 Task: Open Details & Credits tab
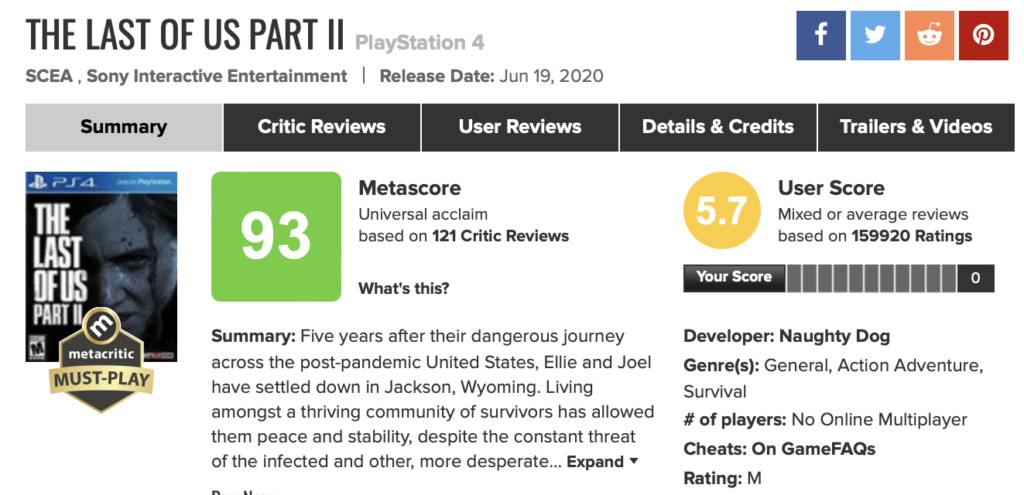click(718, 127)
